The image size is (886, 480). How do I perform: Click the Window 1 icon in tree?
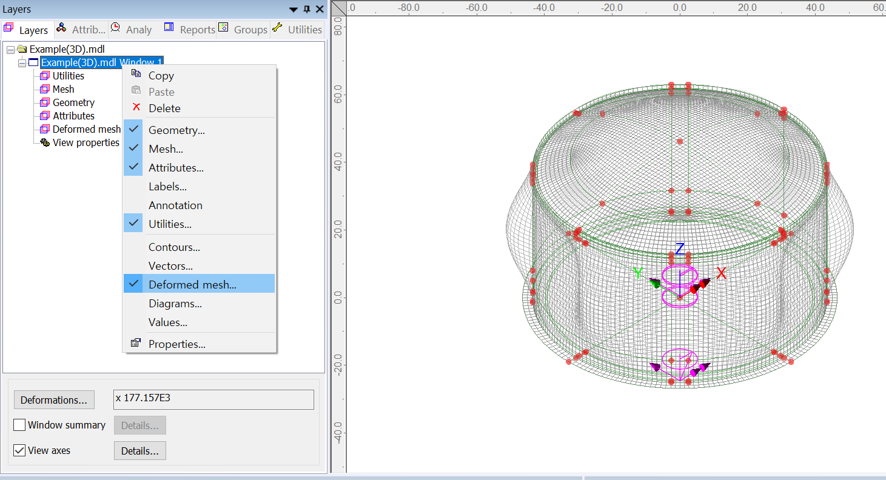(33, 62)
